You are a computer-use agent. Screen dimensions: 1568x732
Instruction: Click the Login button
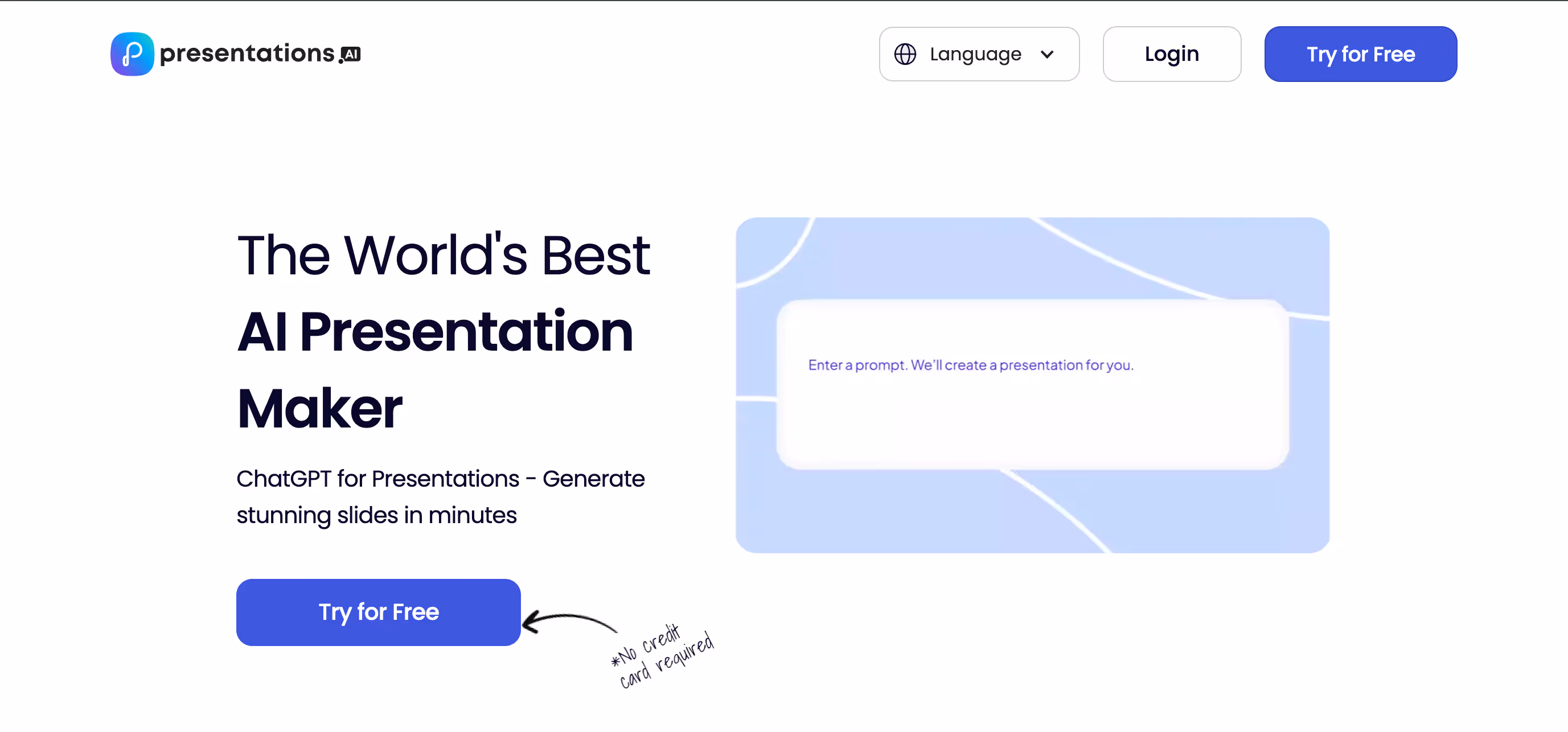point(1171,54)
